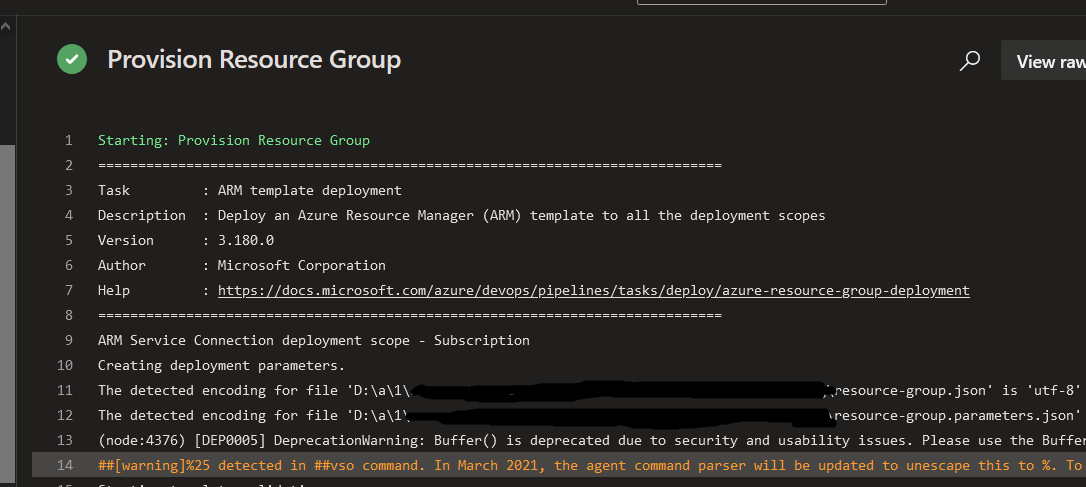
Task: Select the Description line about ARM template
Action: [461, 215]
